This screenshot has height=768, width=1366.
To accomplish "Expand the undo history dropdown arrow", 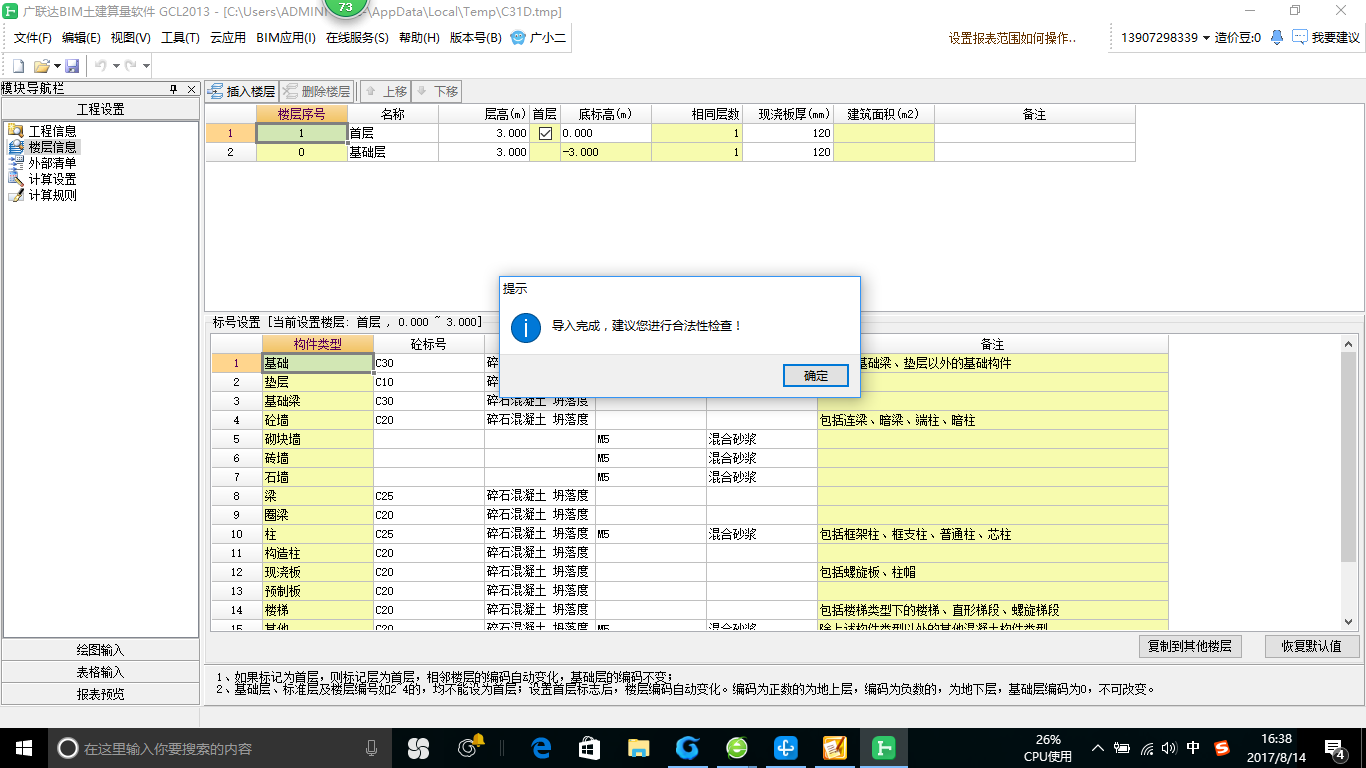I will [x=116, y=66].
